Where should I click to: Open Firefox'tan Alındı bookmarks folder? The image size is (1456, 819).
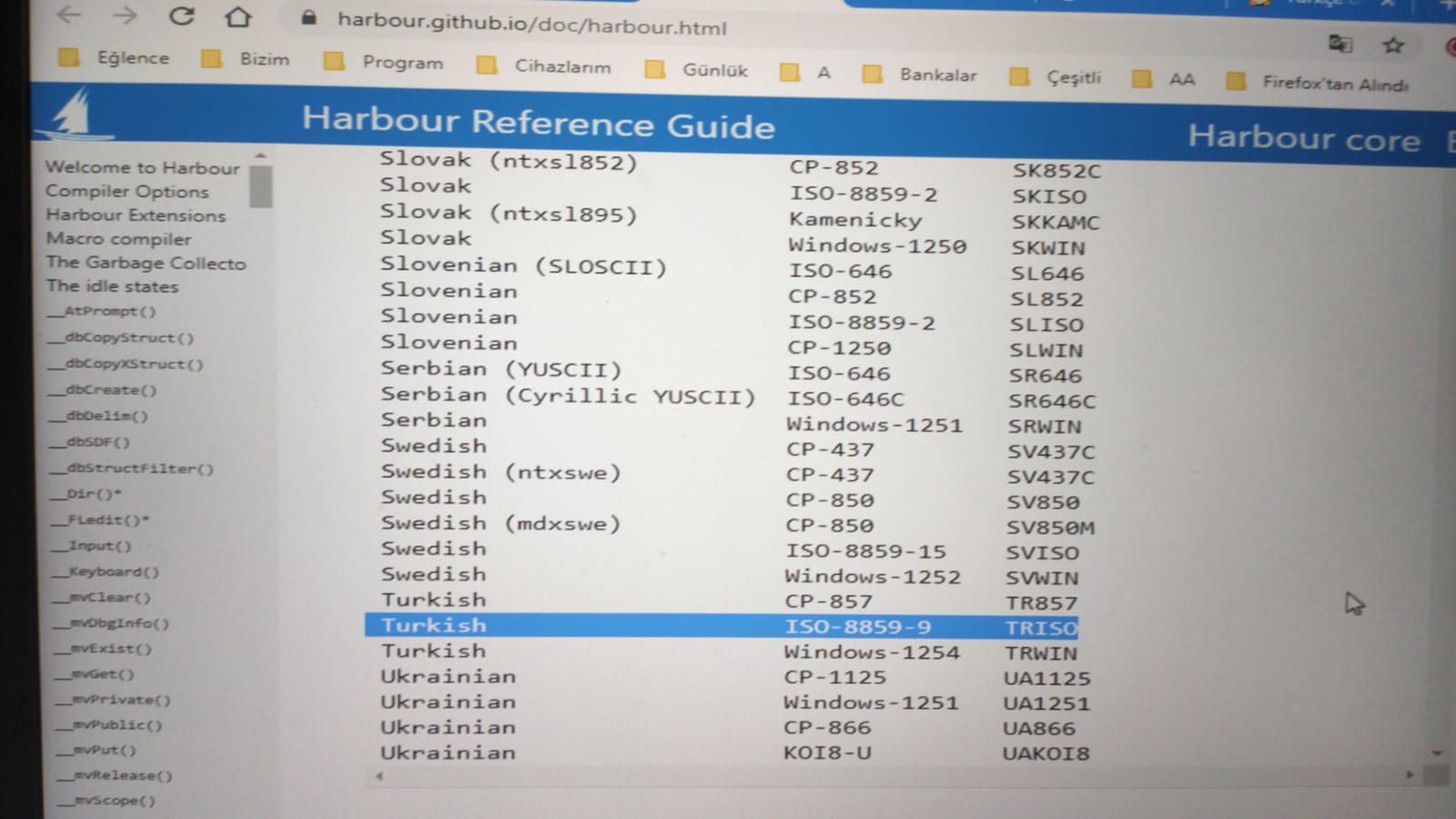pos(1317,83)
